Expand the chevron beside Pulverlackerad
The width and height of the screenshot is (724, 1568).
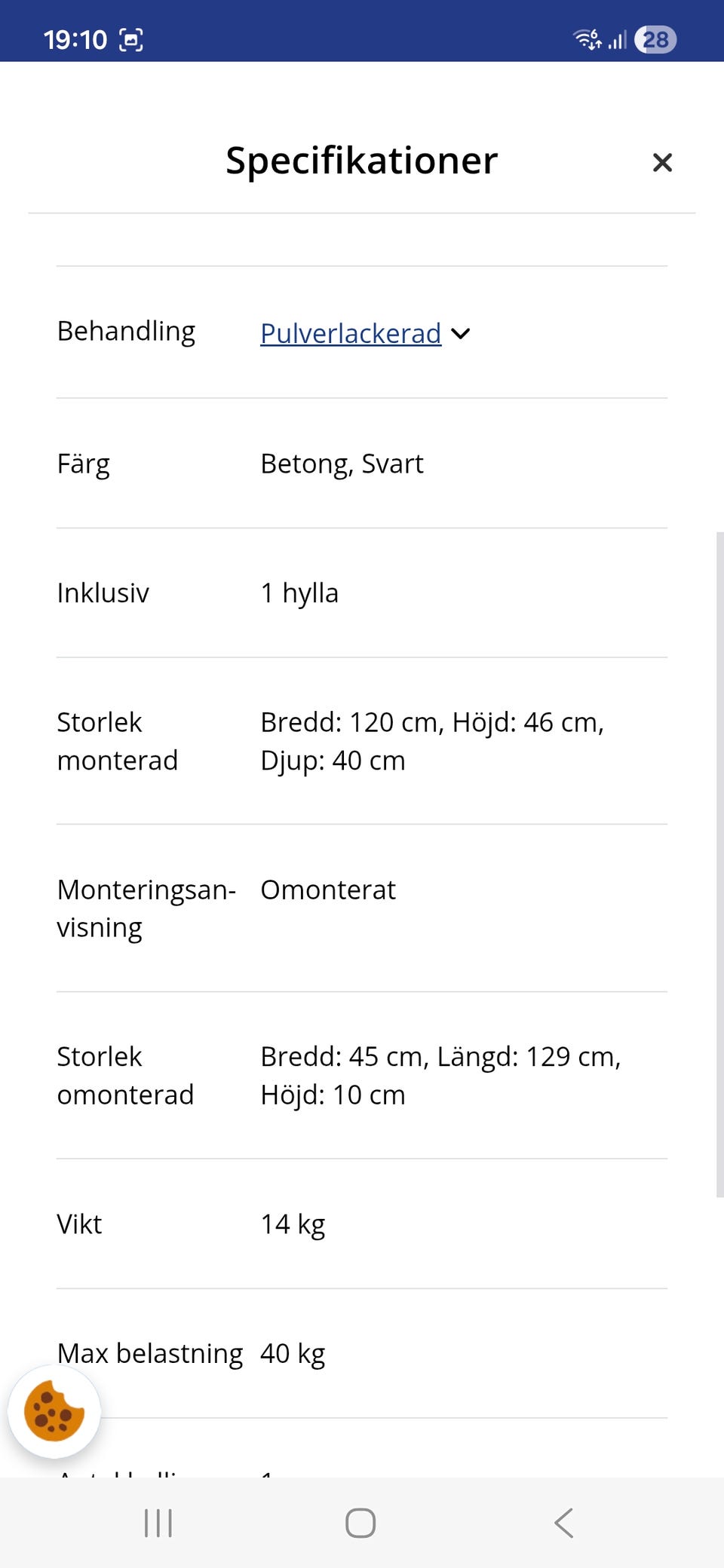pos(461,333)
